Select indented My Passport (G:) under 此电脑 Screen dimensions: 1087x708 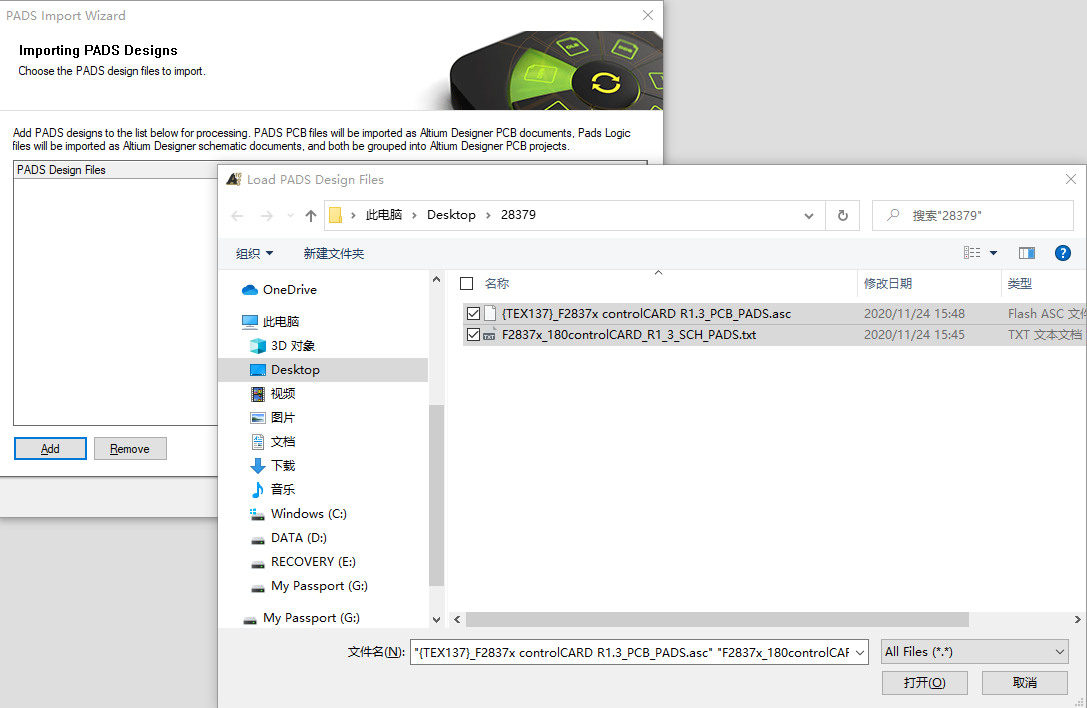click(x=319, y=586)
